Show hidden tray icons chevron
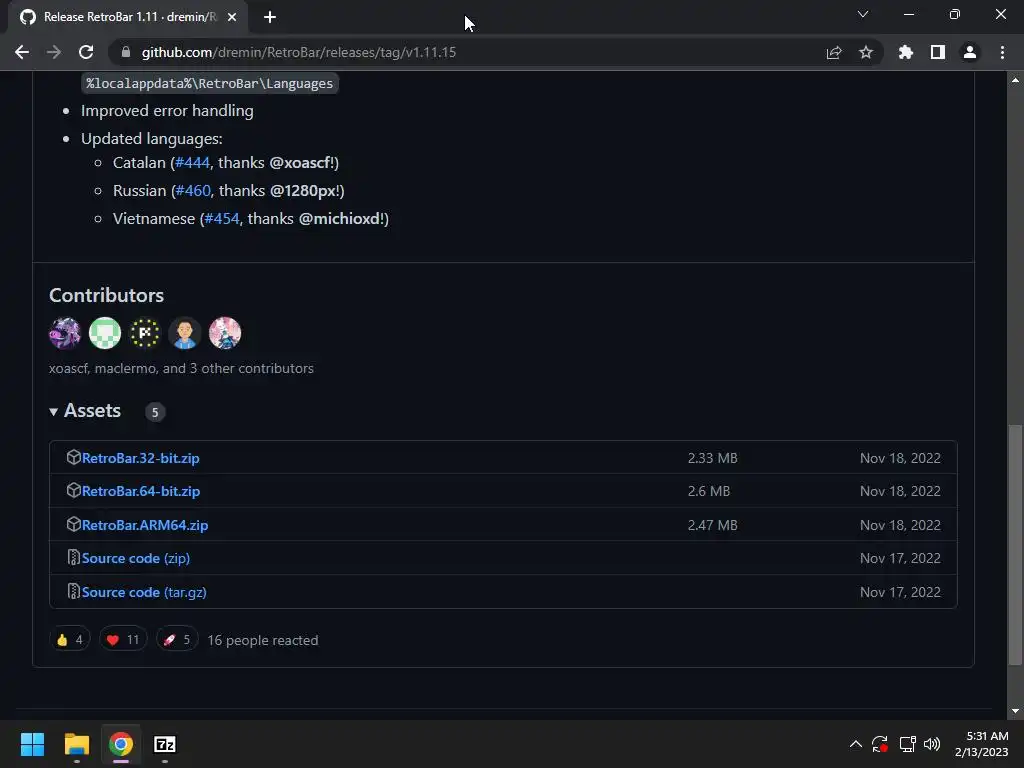This screenshot has height=768, width=1024. pos(856,744)
